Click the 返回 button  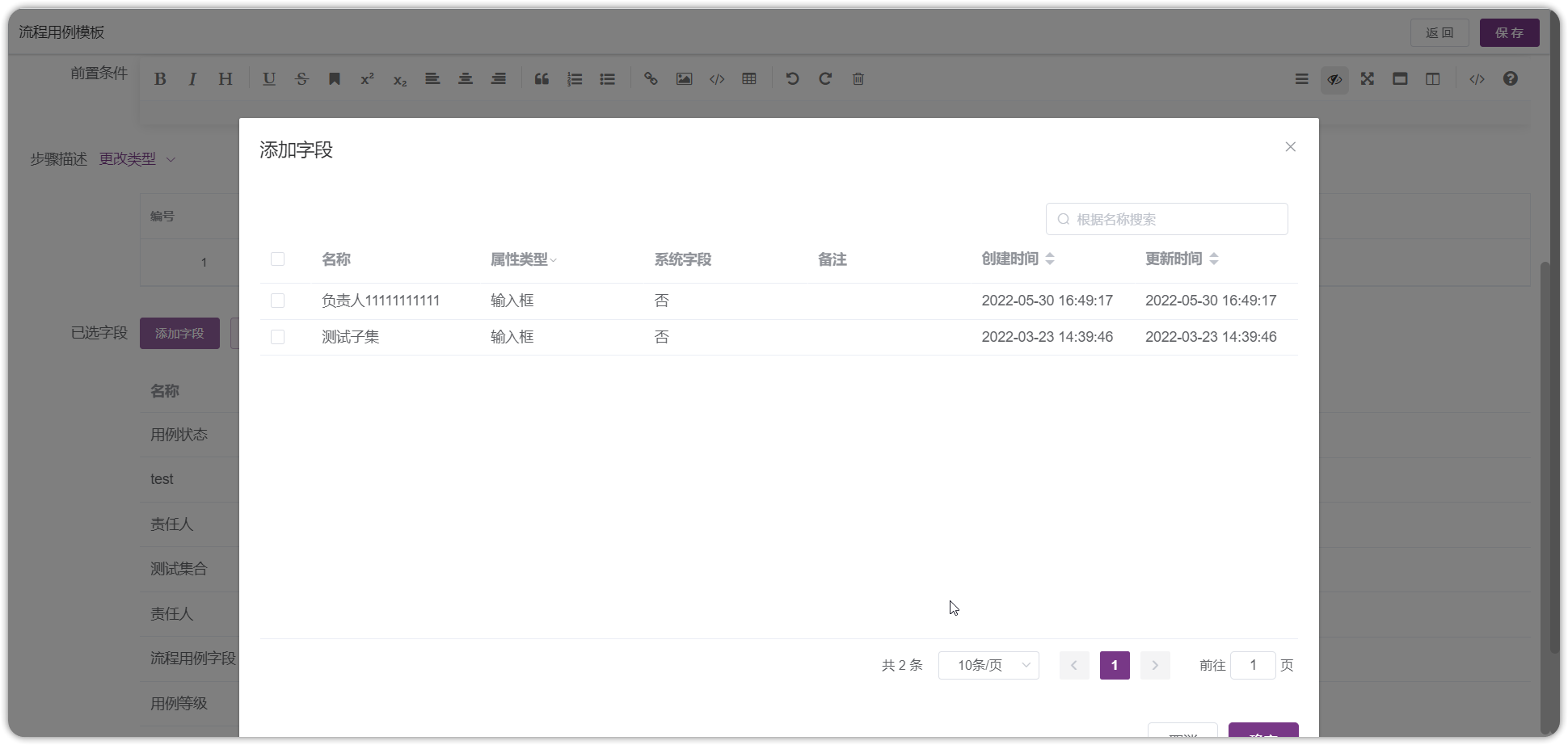coord(1439,33)
